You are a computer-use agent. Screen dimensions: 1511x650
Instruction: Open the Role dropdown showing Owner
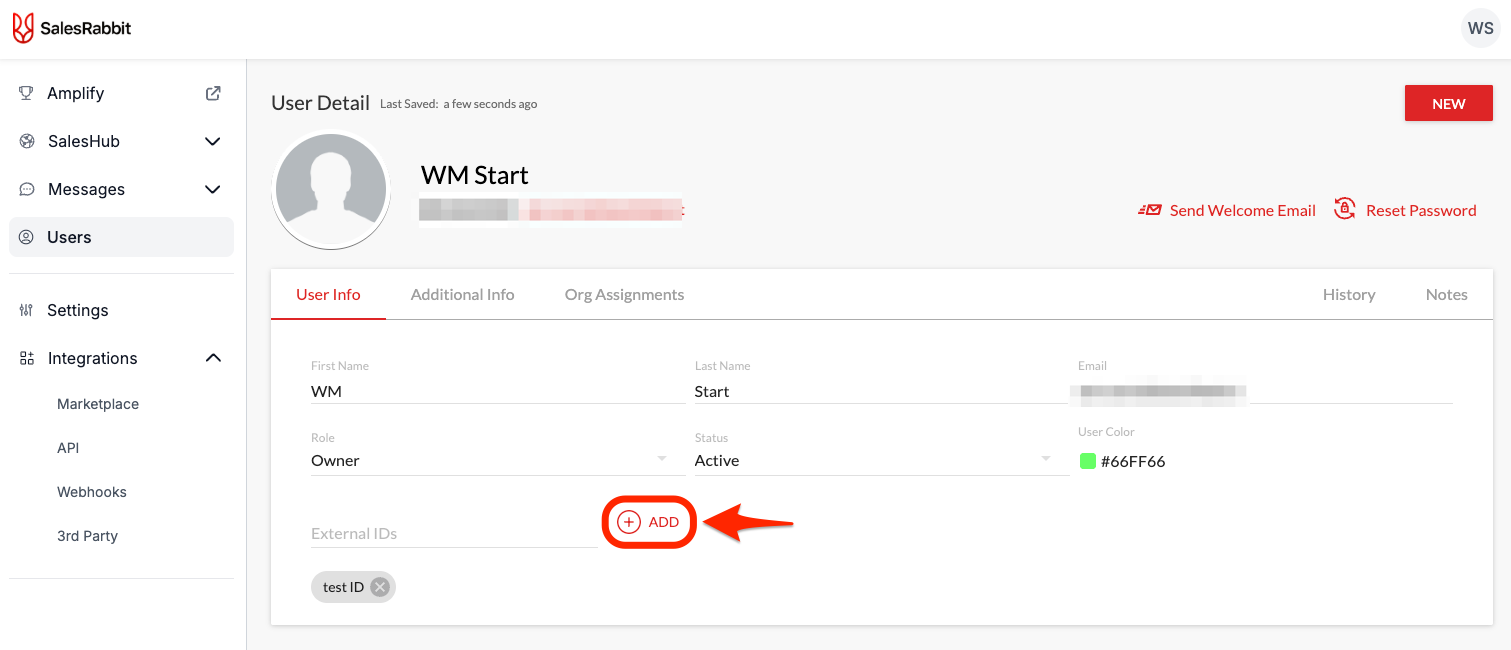[x=490, y=460]
